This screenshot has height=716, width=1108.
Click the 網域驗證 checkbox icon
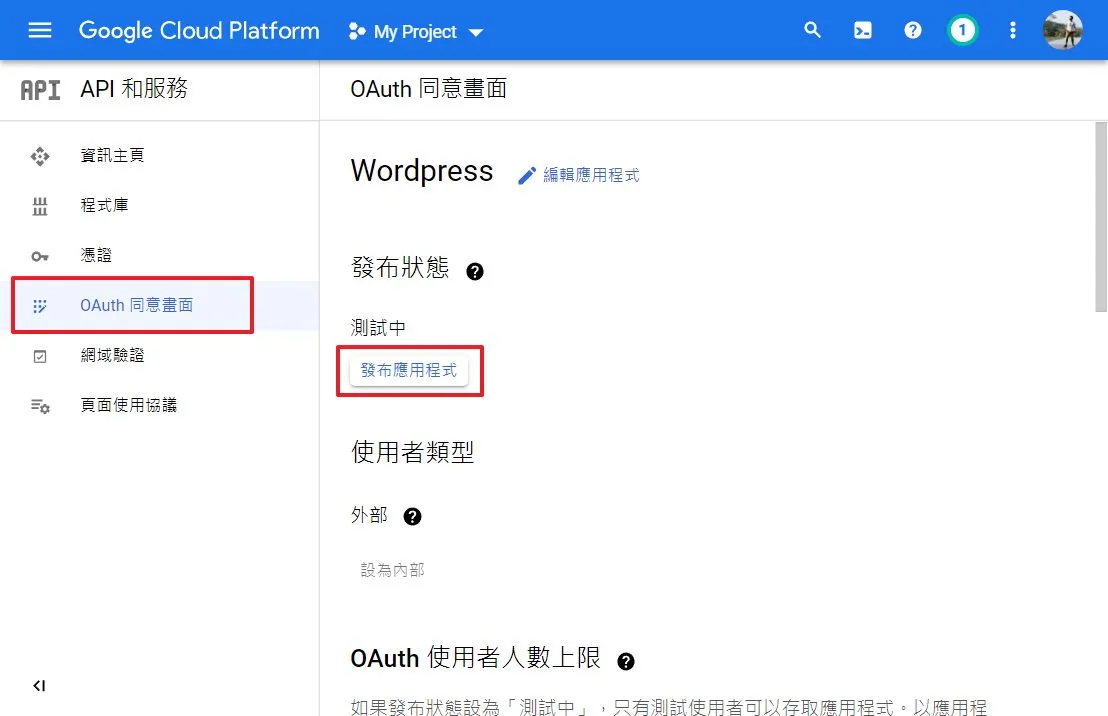[x=40, y=356]
